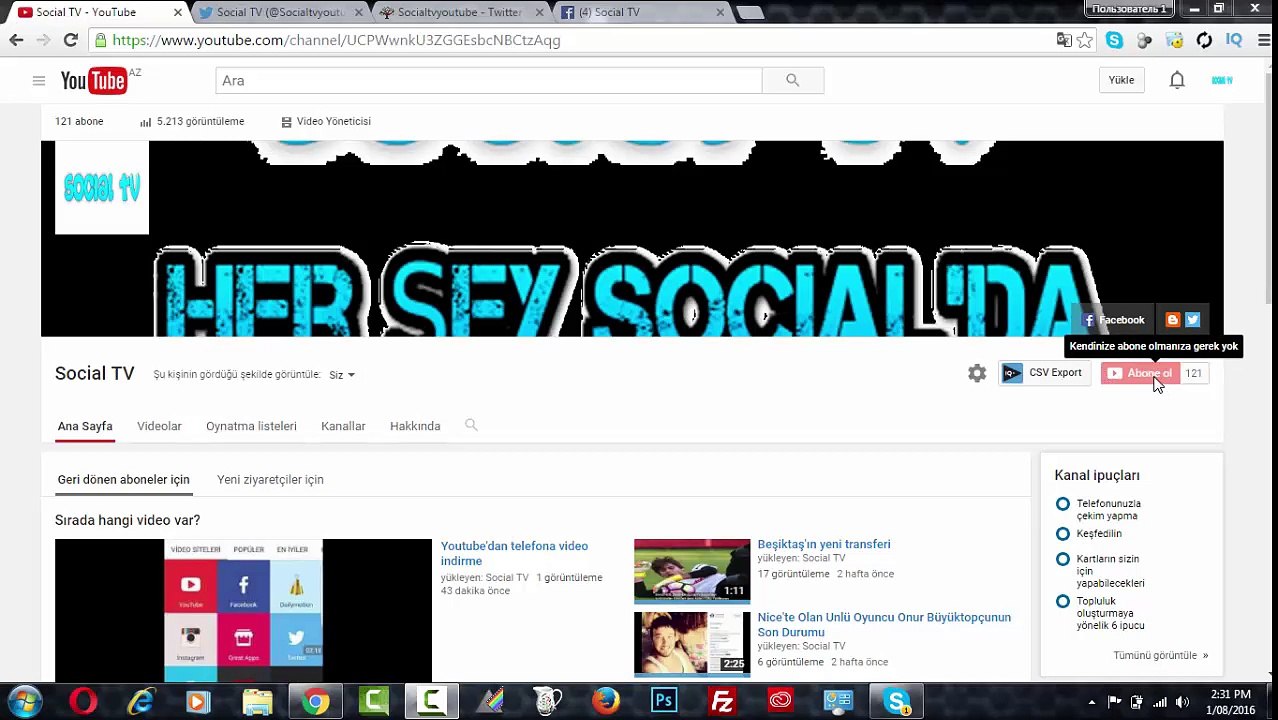Image resolution: width=1278 pixels, height=720 pixels.
Task: Click Google Translate icon in the address bar
Action: pyautogui.click(x=1064, y=40)
